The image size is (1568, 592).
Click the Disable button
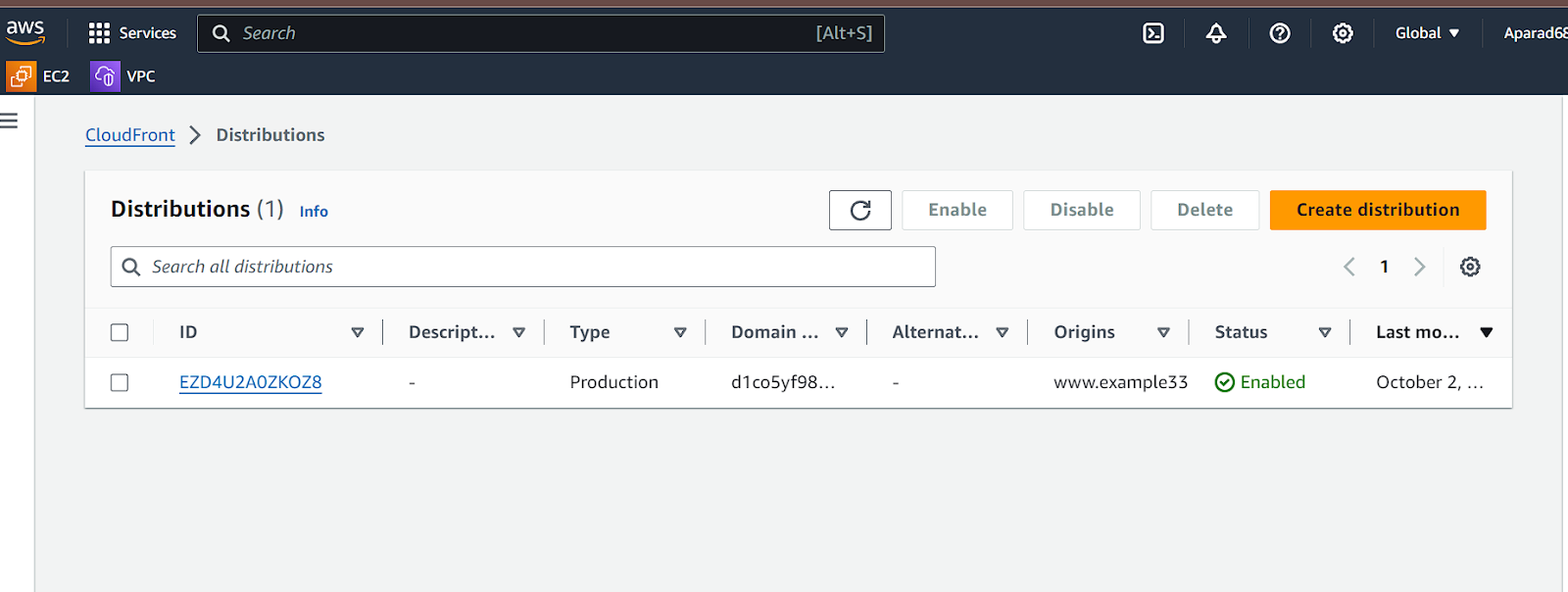click(x=1082, y=210)
